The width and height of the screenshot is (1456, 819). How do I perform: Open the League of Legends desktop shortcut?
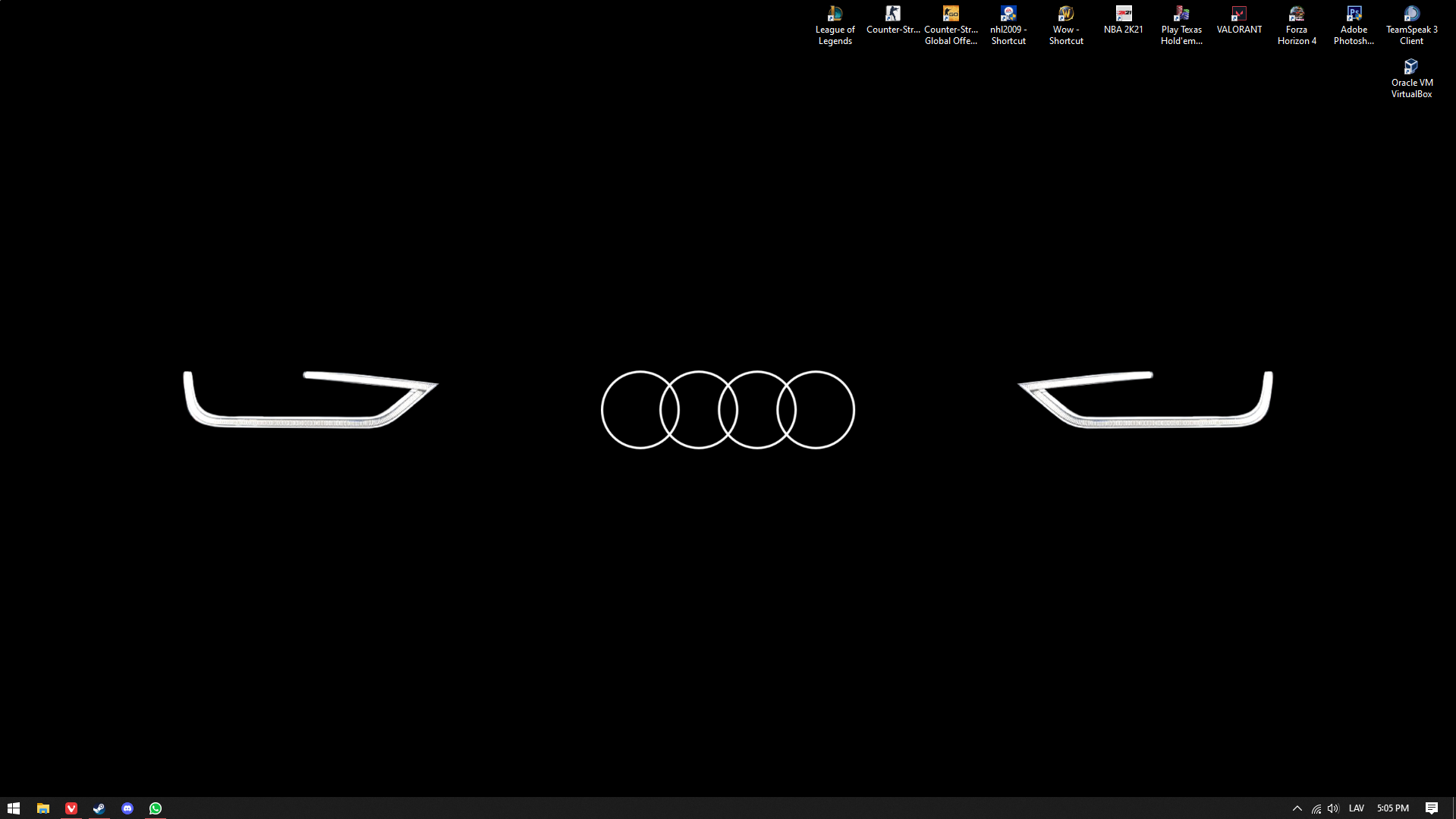click(835, 25)
